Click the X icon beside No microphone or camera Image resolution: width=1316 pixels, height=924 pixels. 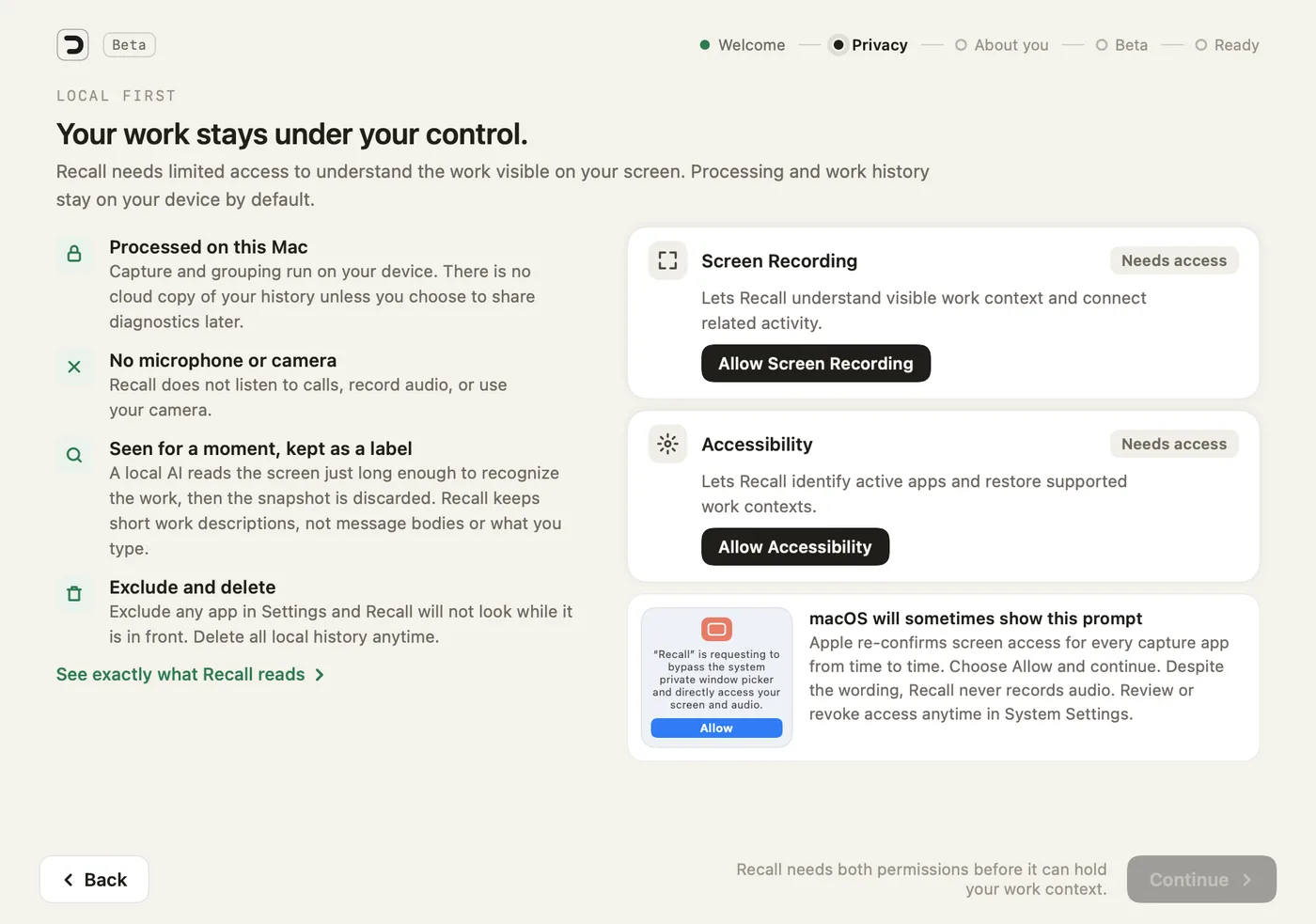[74, 367]
